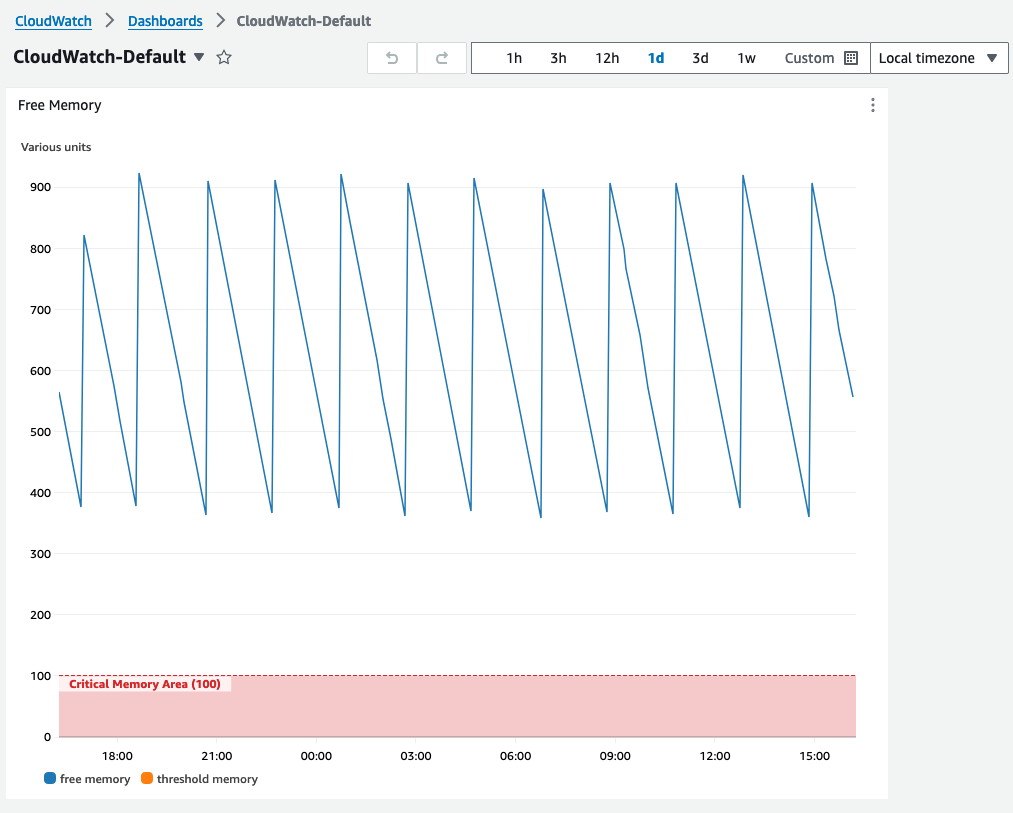This screenshot has height=813, width=1013.
Task: Open the custom range calendar icon
Action: coord(851,58)
